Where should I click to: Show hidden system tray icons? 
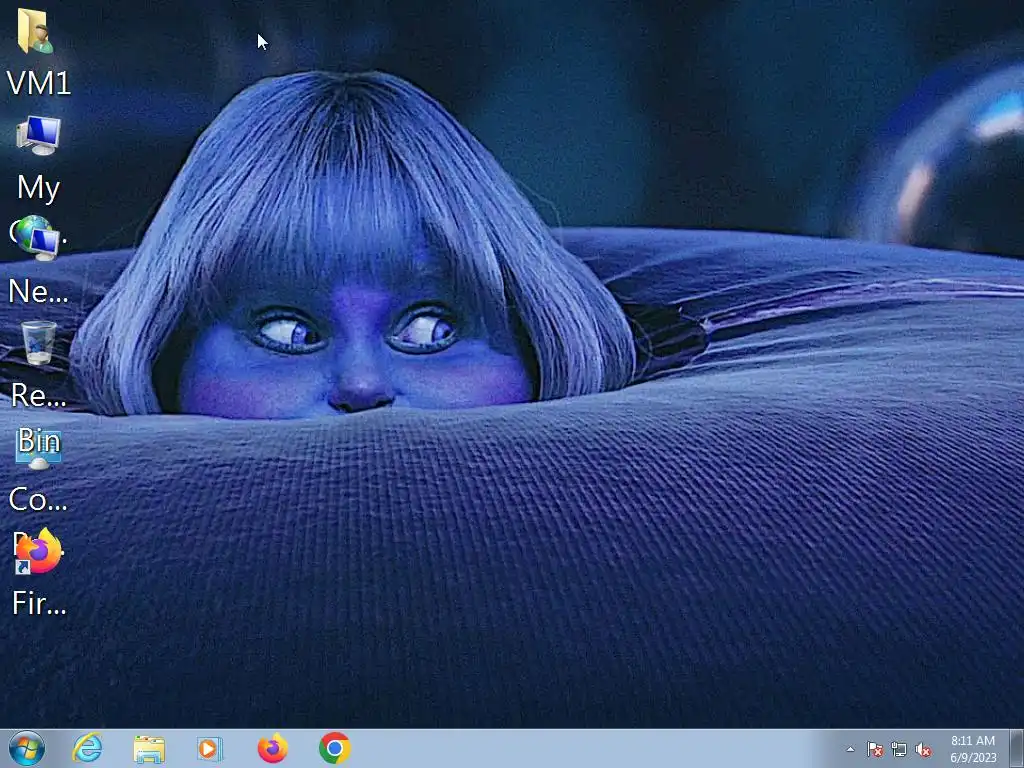coord(850,749)
